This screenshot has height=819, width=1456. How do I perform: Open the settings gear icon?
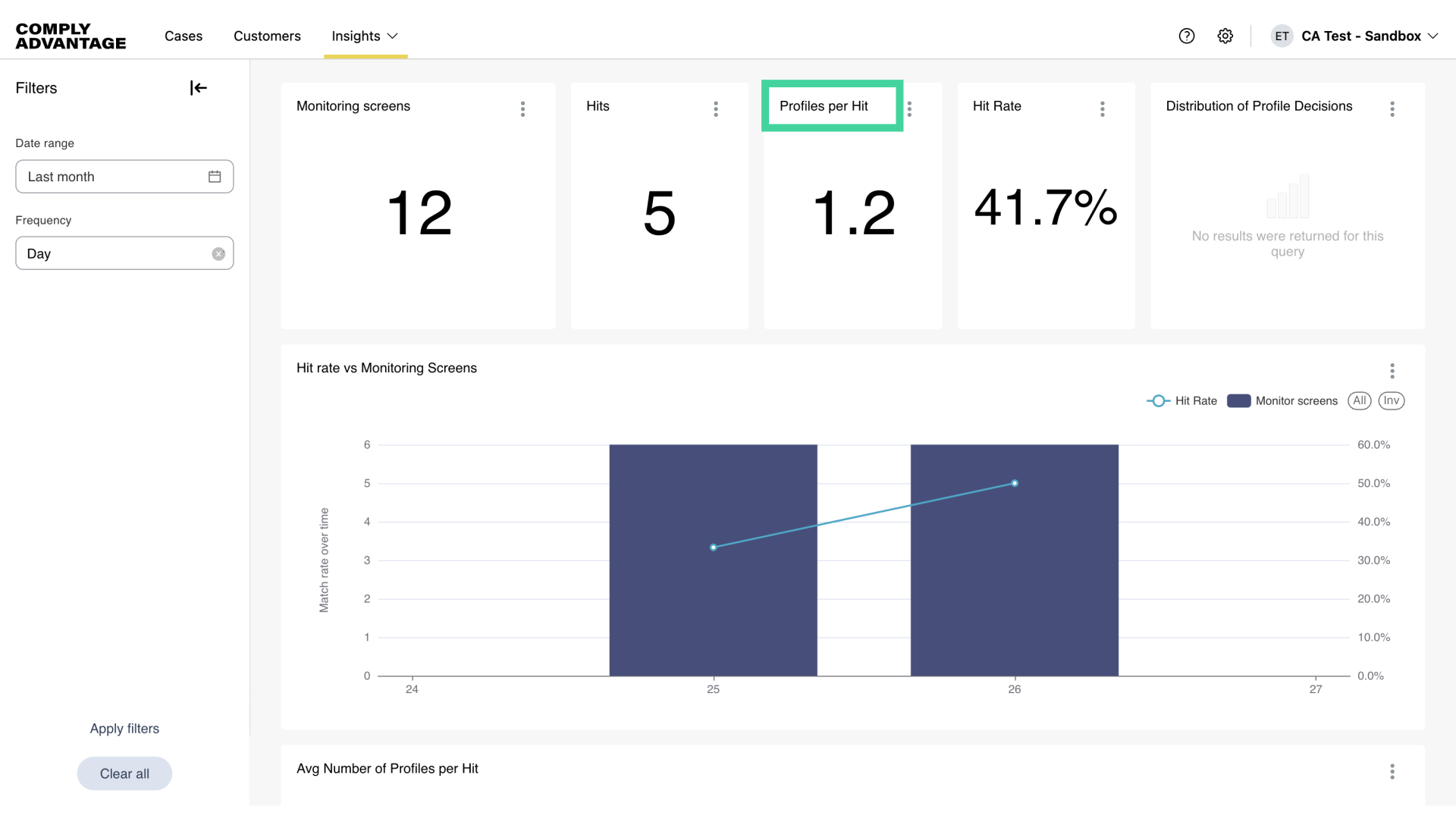point(1225,36)
